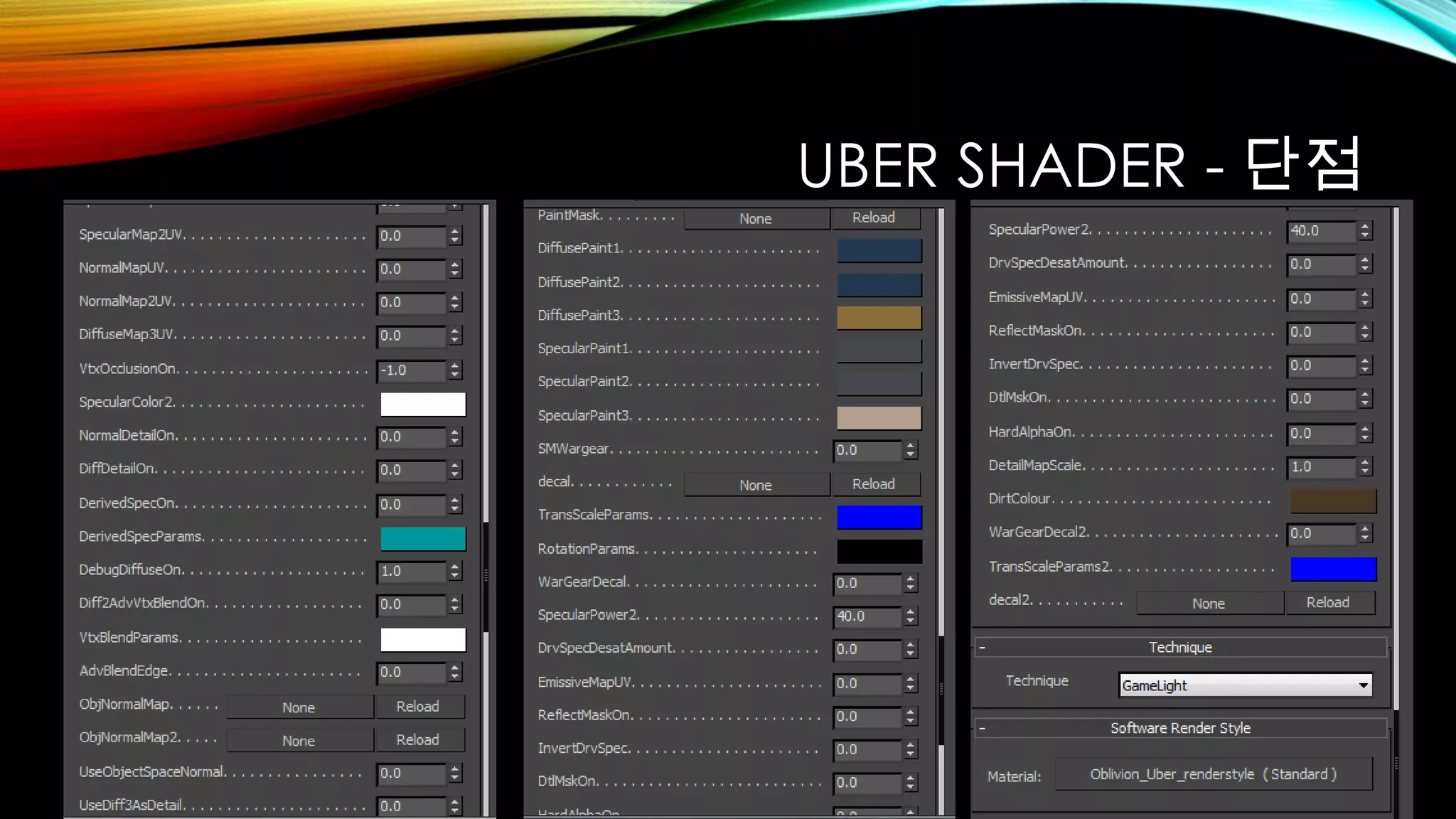Click the None button for decal2
This screenshot has width=1456, height=819.
pos(1209,603)
